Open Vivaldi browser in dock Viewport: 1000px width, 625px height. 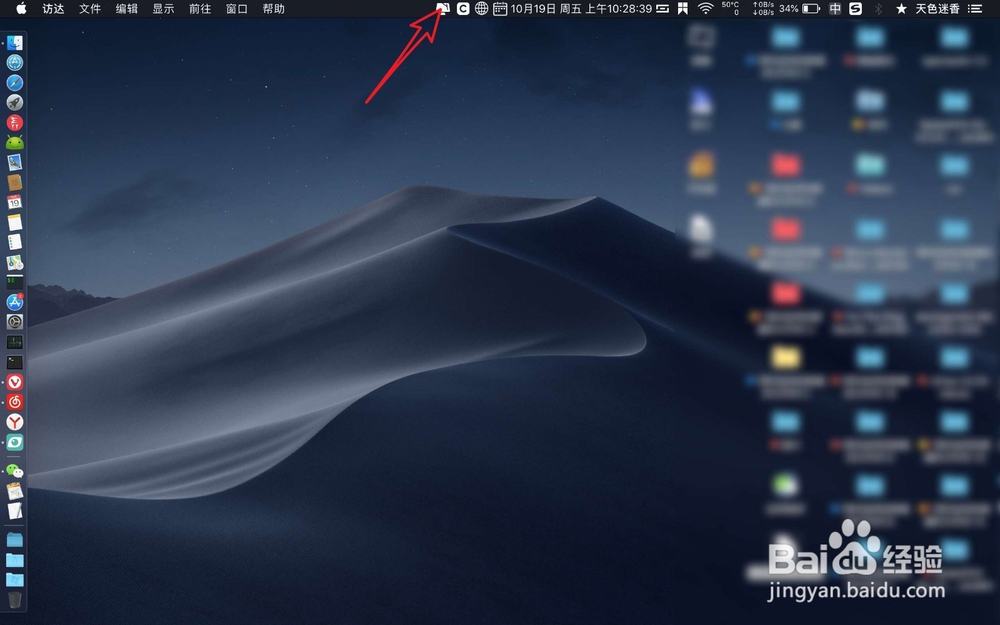click(x=15, y=382)
